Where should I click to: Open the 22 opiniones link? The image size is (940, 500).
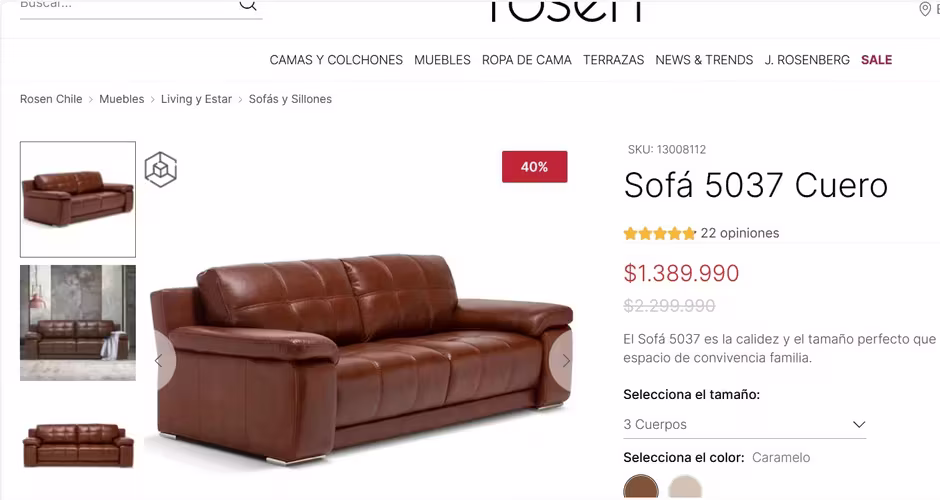pyautogui.click(x=740, y=233)
